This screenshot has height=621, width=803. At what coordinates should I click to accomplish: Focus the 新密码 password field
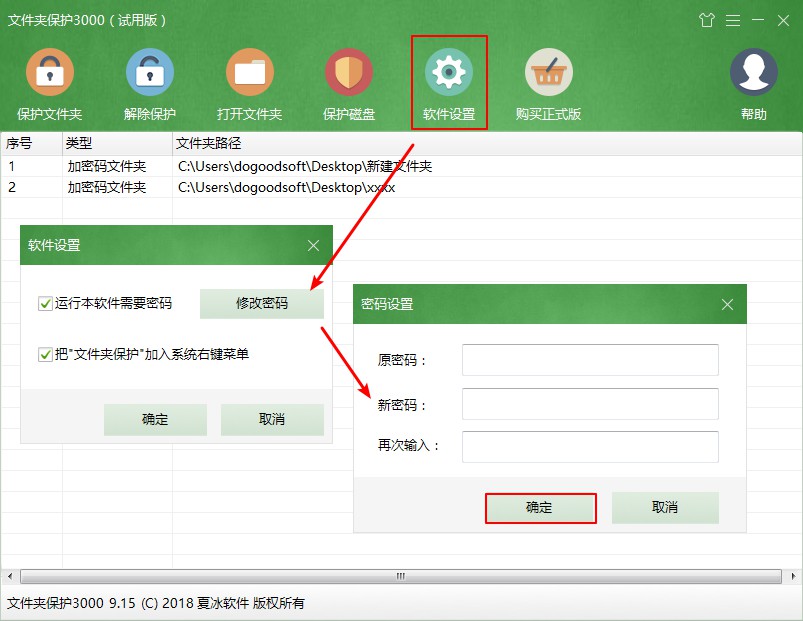589,403
